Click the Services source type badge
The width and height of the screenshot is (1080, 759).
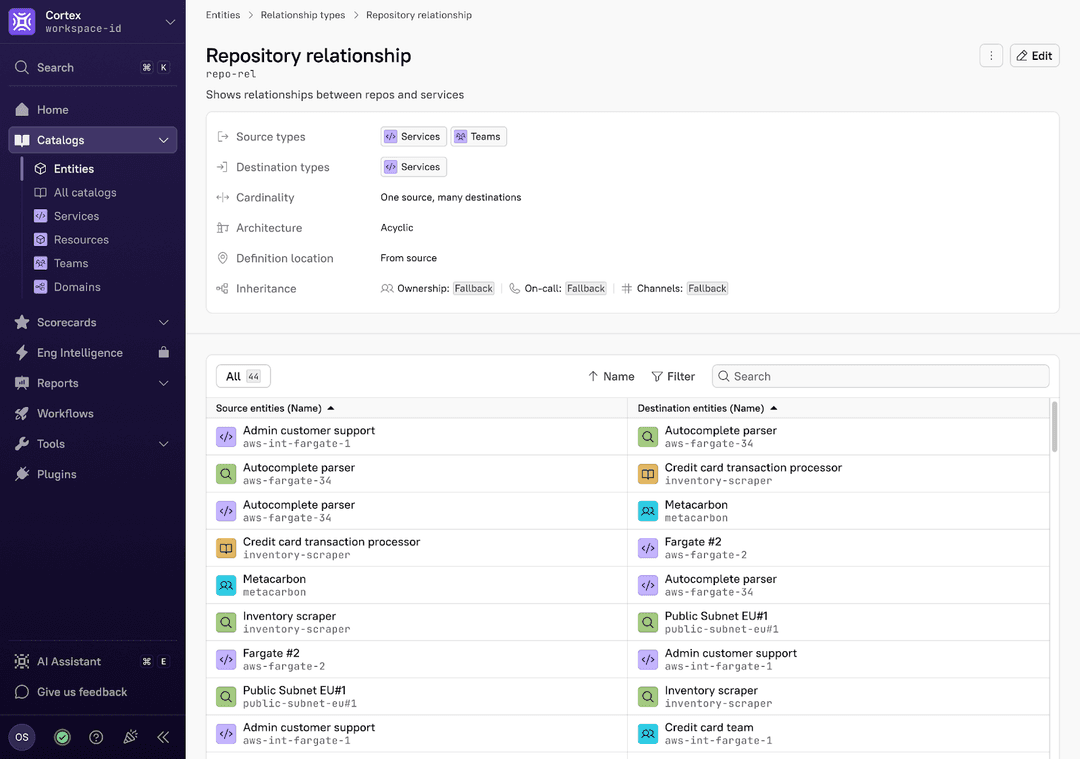[413, 136]
